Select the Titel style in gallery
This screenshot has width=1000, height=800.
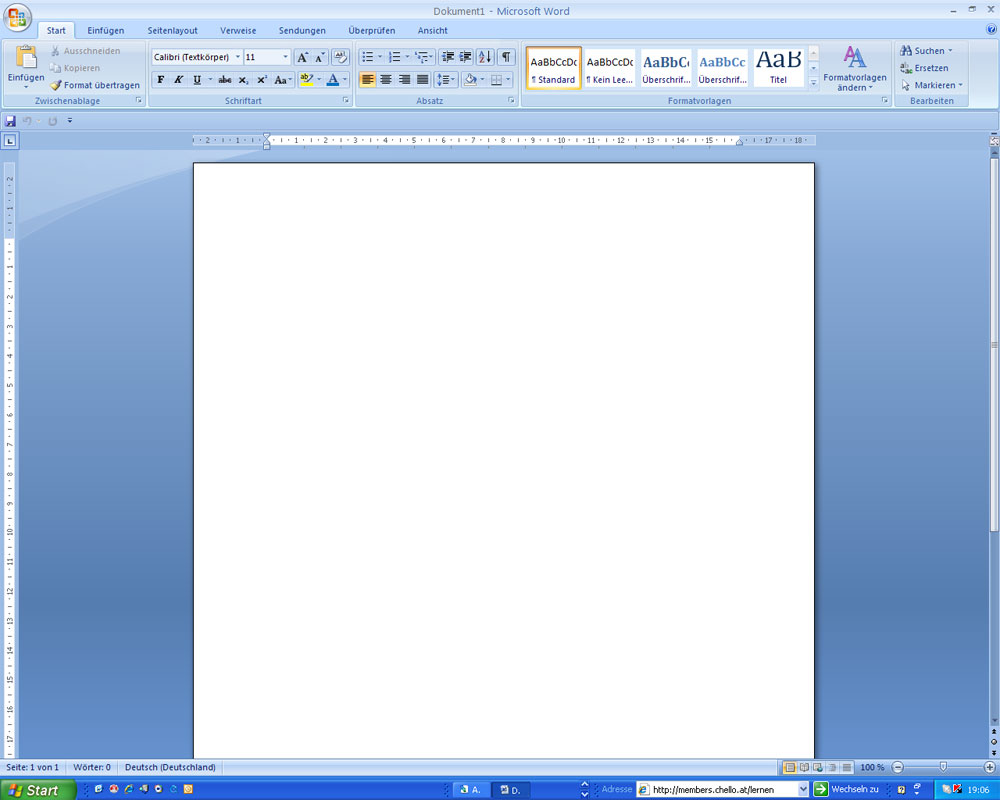(x=778, y=67)
